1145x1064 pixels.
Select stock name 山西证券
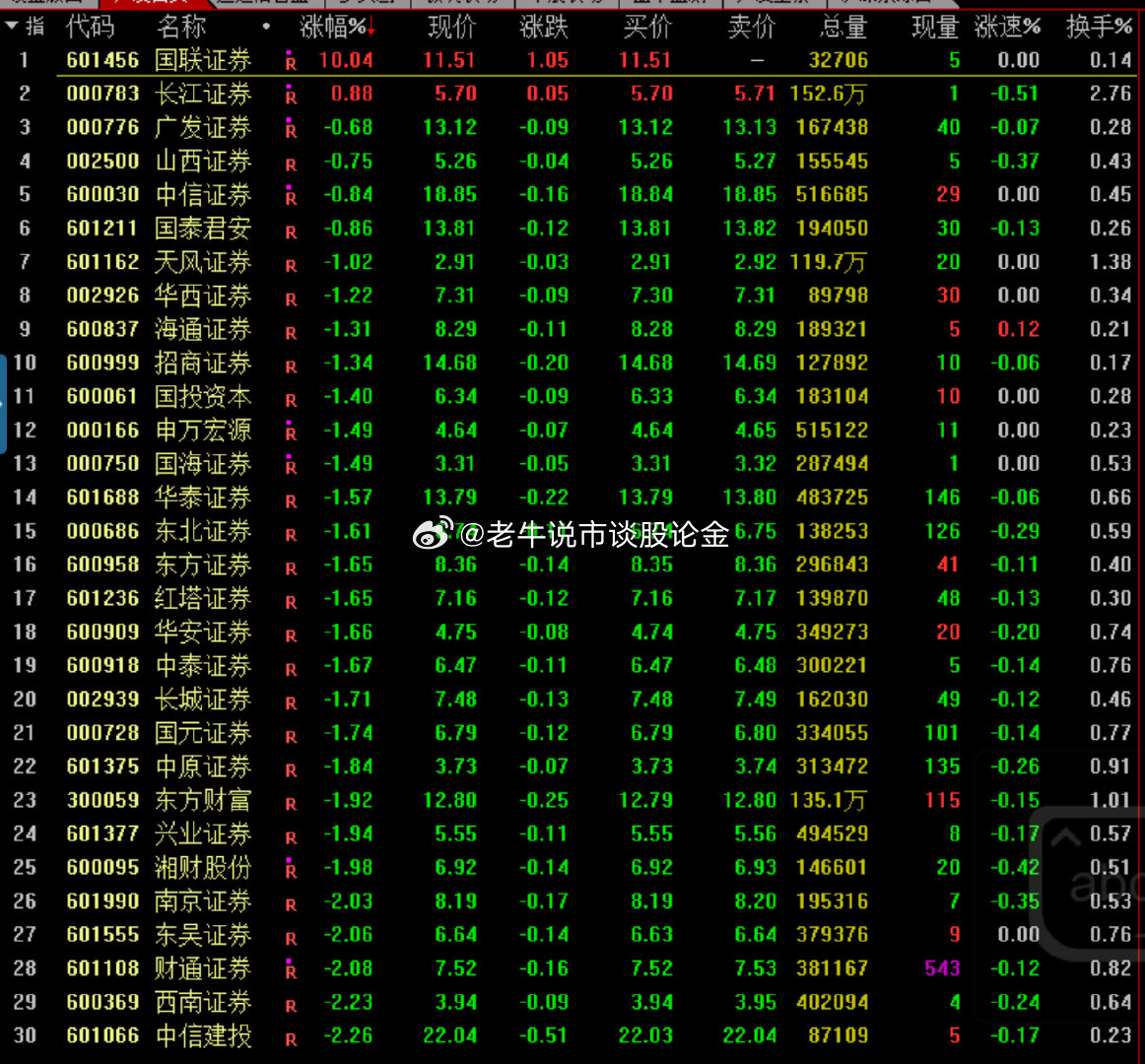pyautogui.click(x=203, y=161)
